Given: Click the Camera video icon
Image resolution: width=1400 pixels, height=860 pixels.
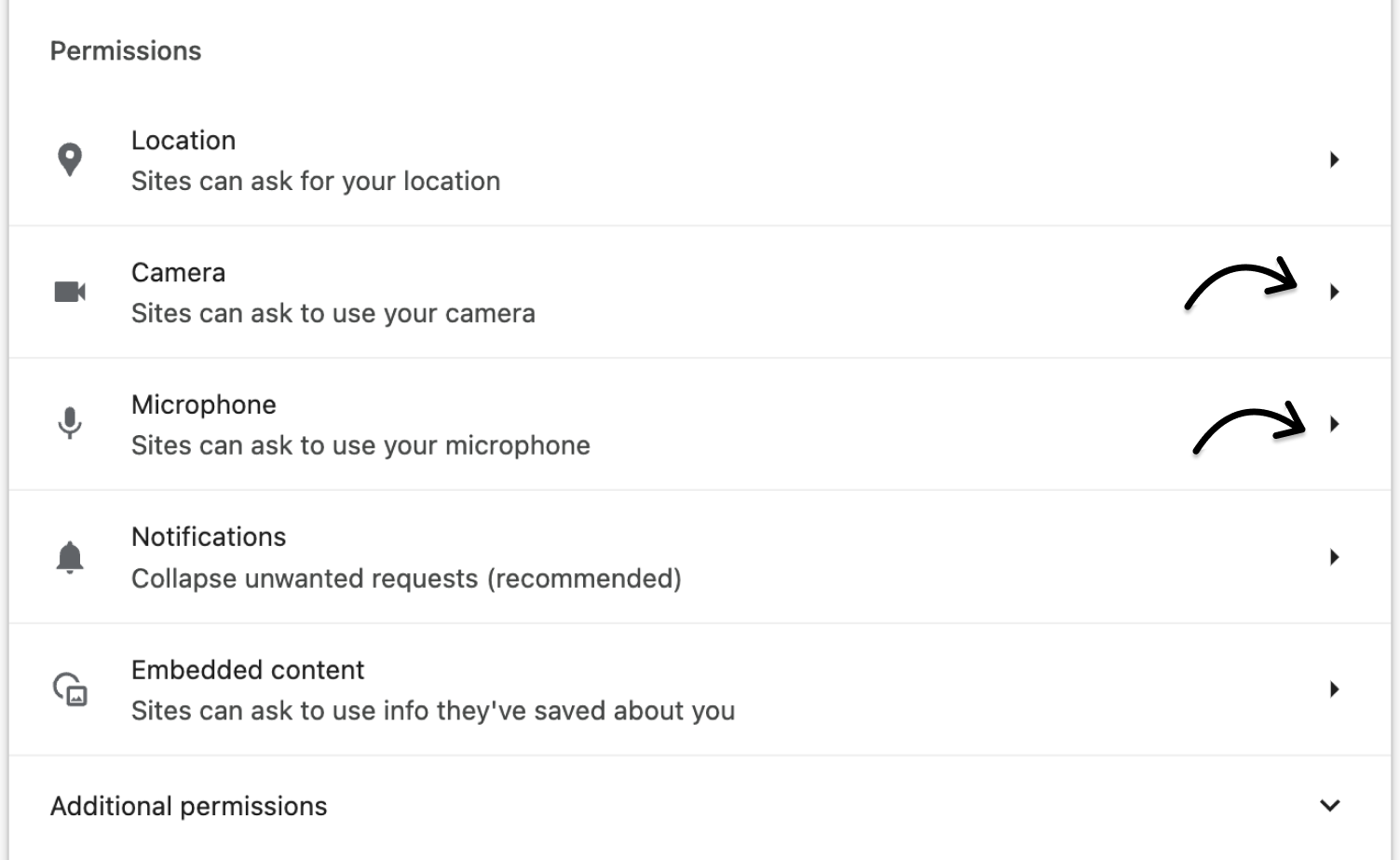Looking at the screenshot, I should [69, 291].
